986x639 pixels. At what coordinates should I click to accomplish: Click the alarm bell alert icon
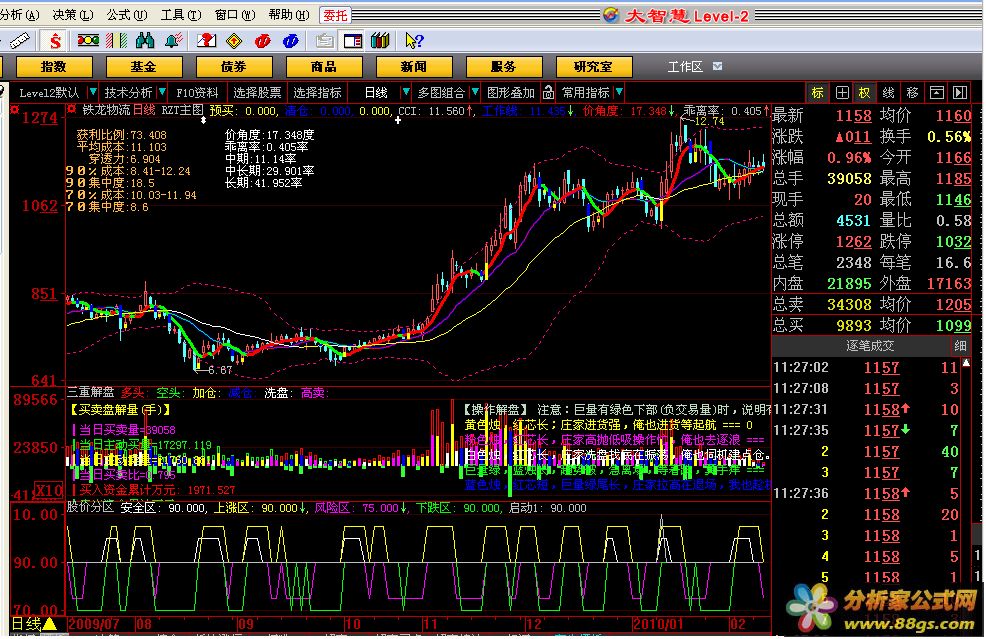tap(174, 41)
